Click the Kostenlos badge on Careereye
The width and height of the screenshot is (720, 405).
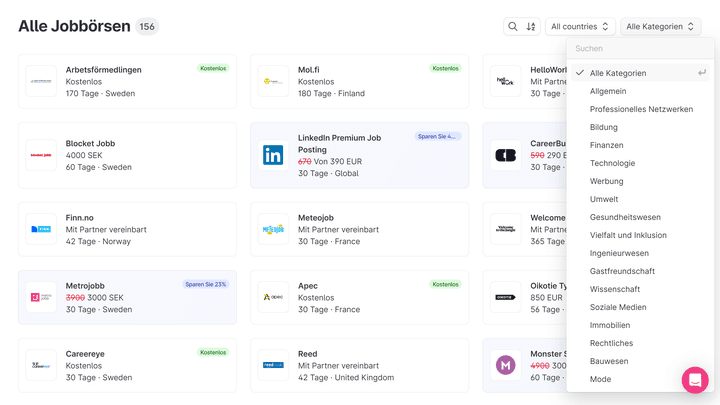click(213, 352)
